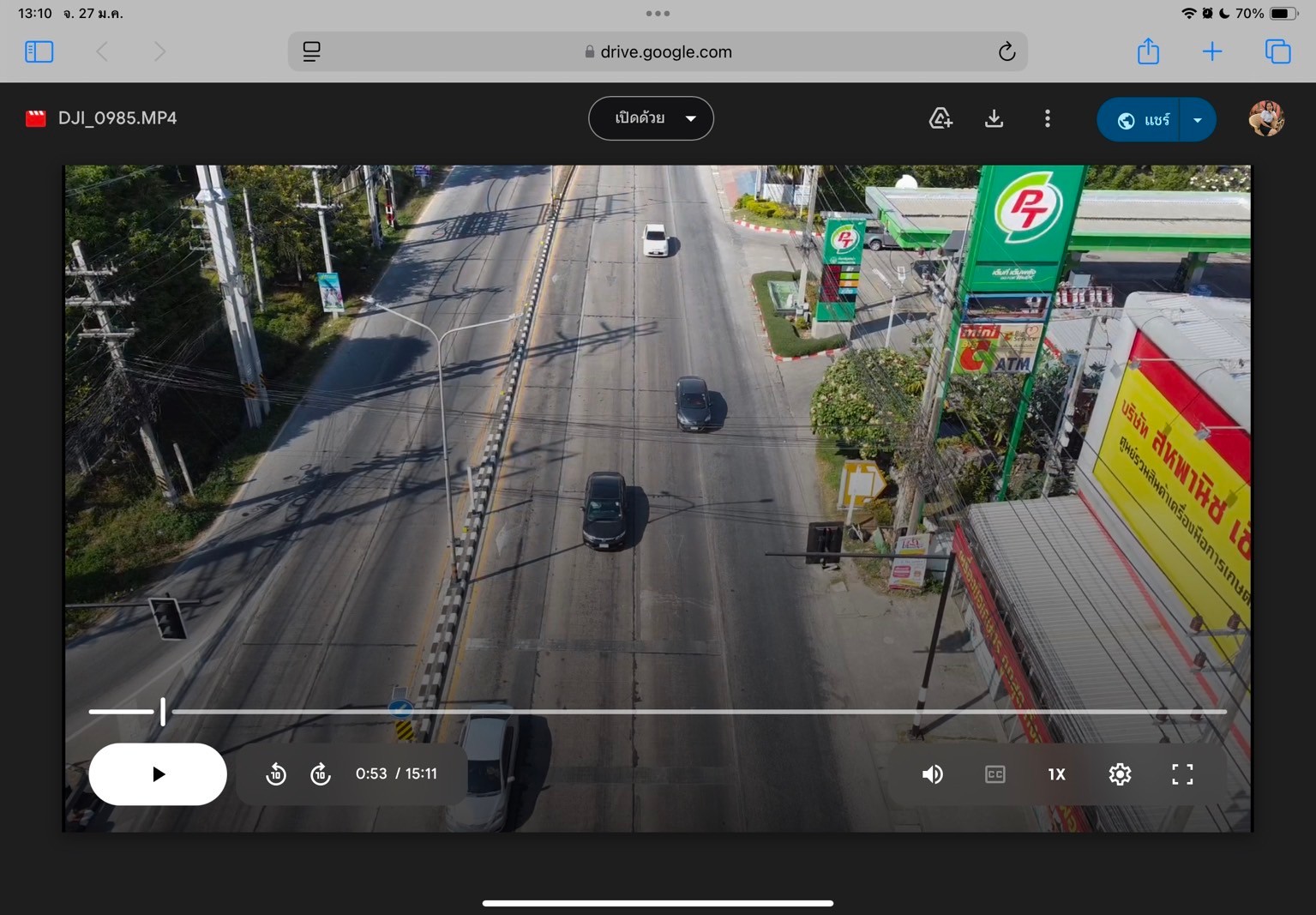1316x915 pixels.
Task: Skip forward 10 seconds
Action: 321,774
